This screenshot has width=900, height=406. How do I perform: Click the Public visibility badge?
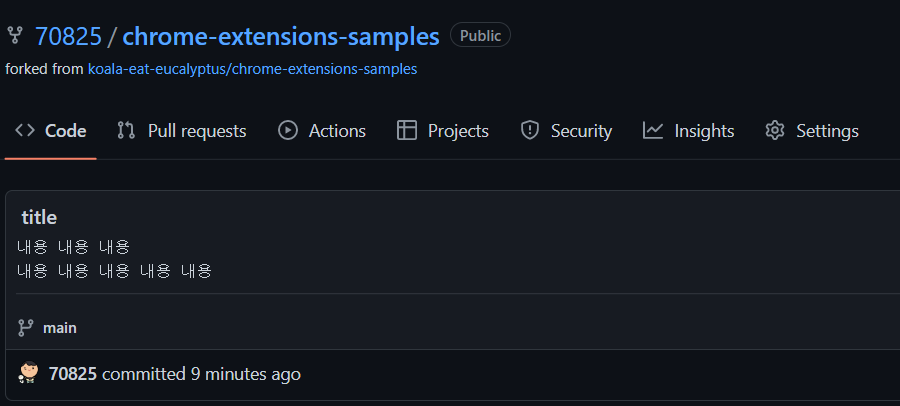pyautogui.click(x=480, y=36)
